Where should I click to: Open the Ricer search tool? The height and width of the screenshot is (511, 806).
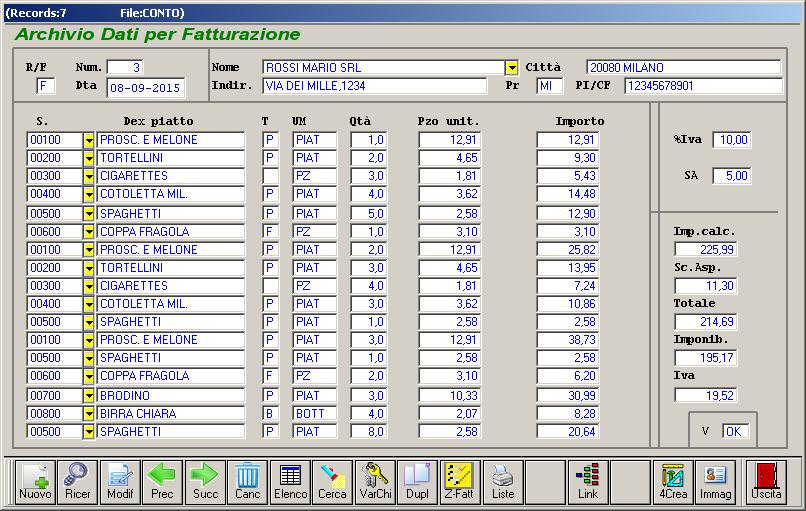[77, 481]
